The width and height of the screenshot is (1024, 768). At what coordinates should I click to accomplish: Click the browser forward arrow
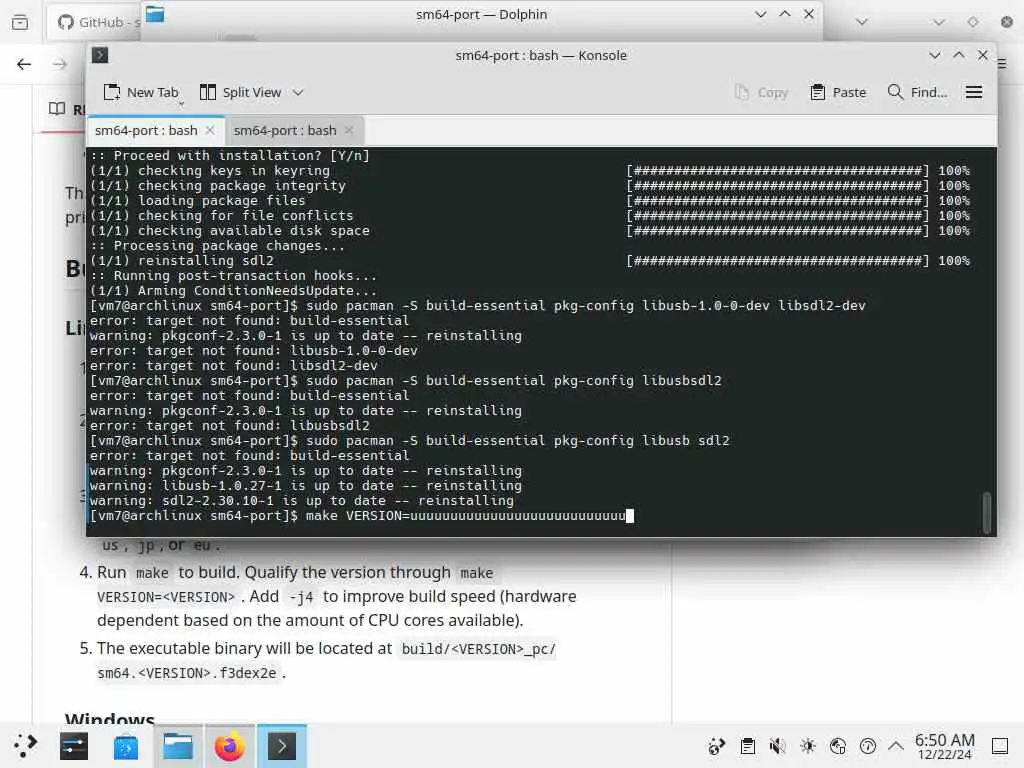point(60,64)
